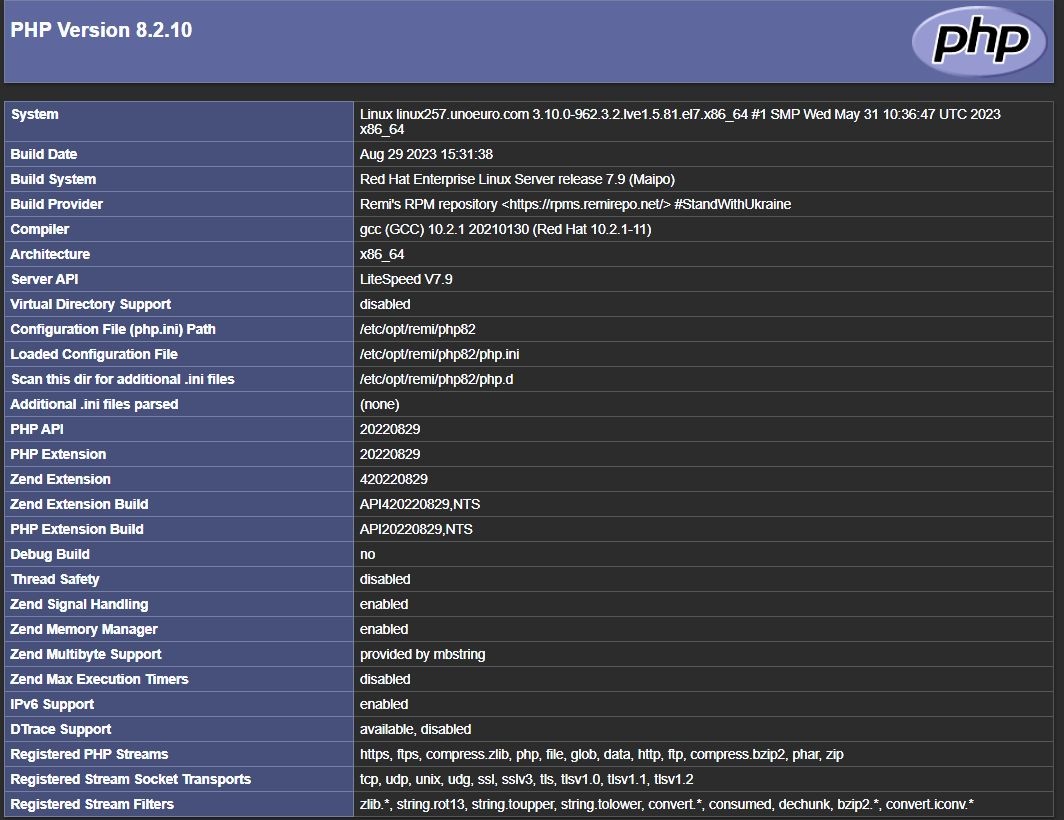
Task: Click the disabled value for Virtual Directory Support
Action: coord(385,304)
